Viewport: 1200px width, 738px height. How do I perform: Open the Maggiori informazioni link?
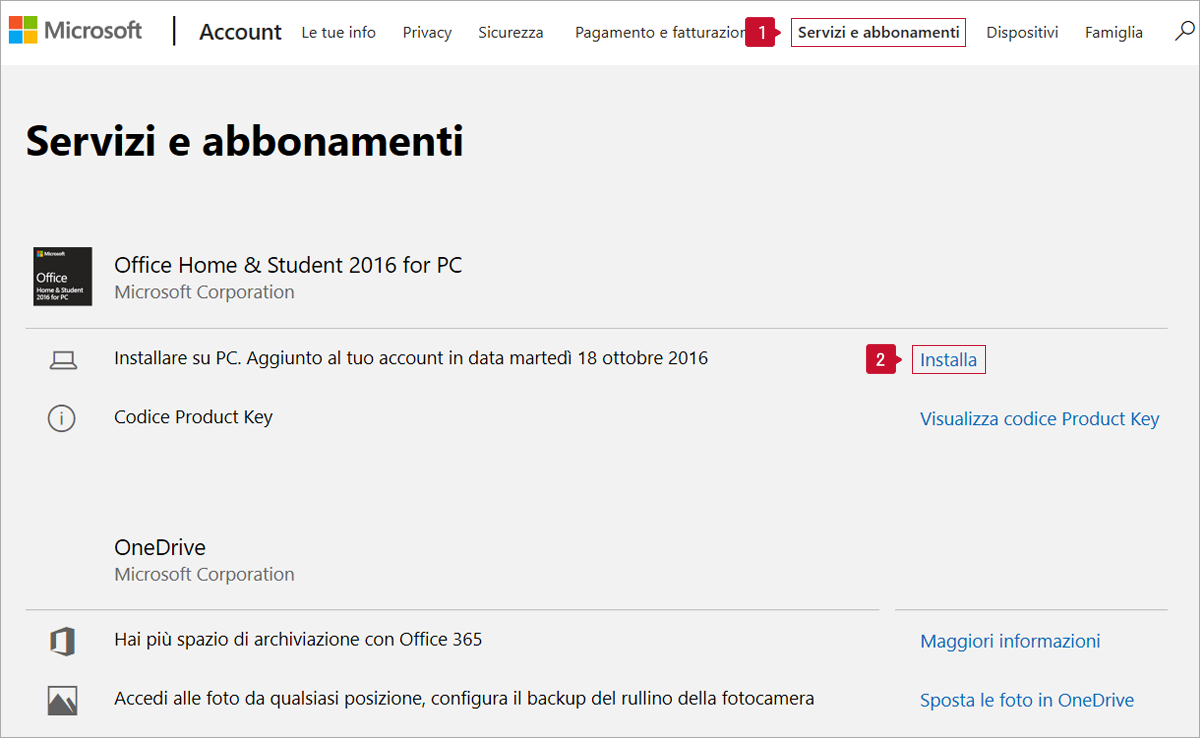[1010, 641]
